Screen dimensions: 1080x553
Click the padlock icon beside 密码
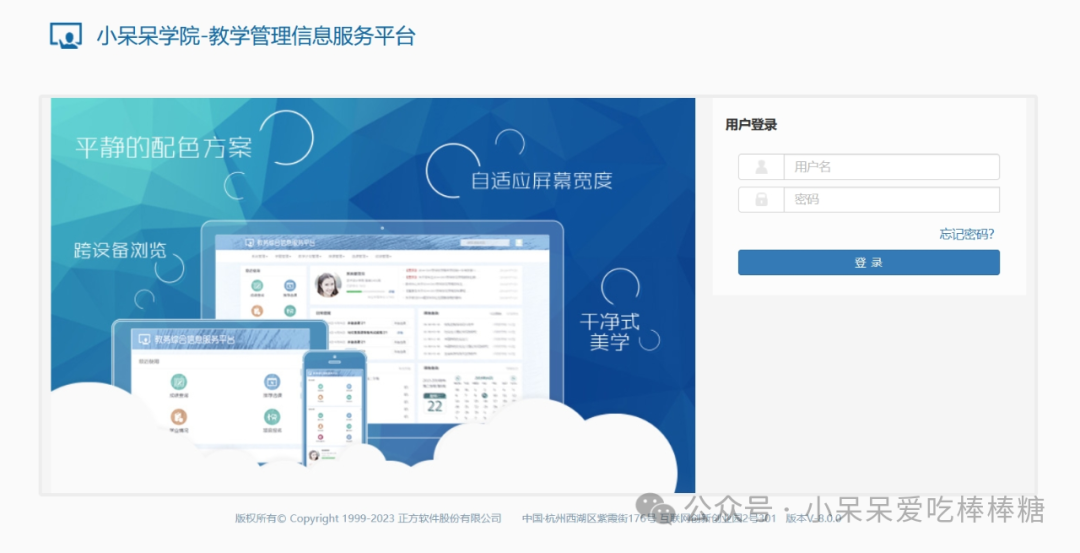(761, 200)
